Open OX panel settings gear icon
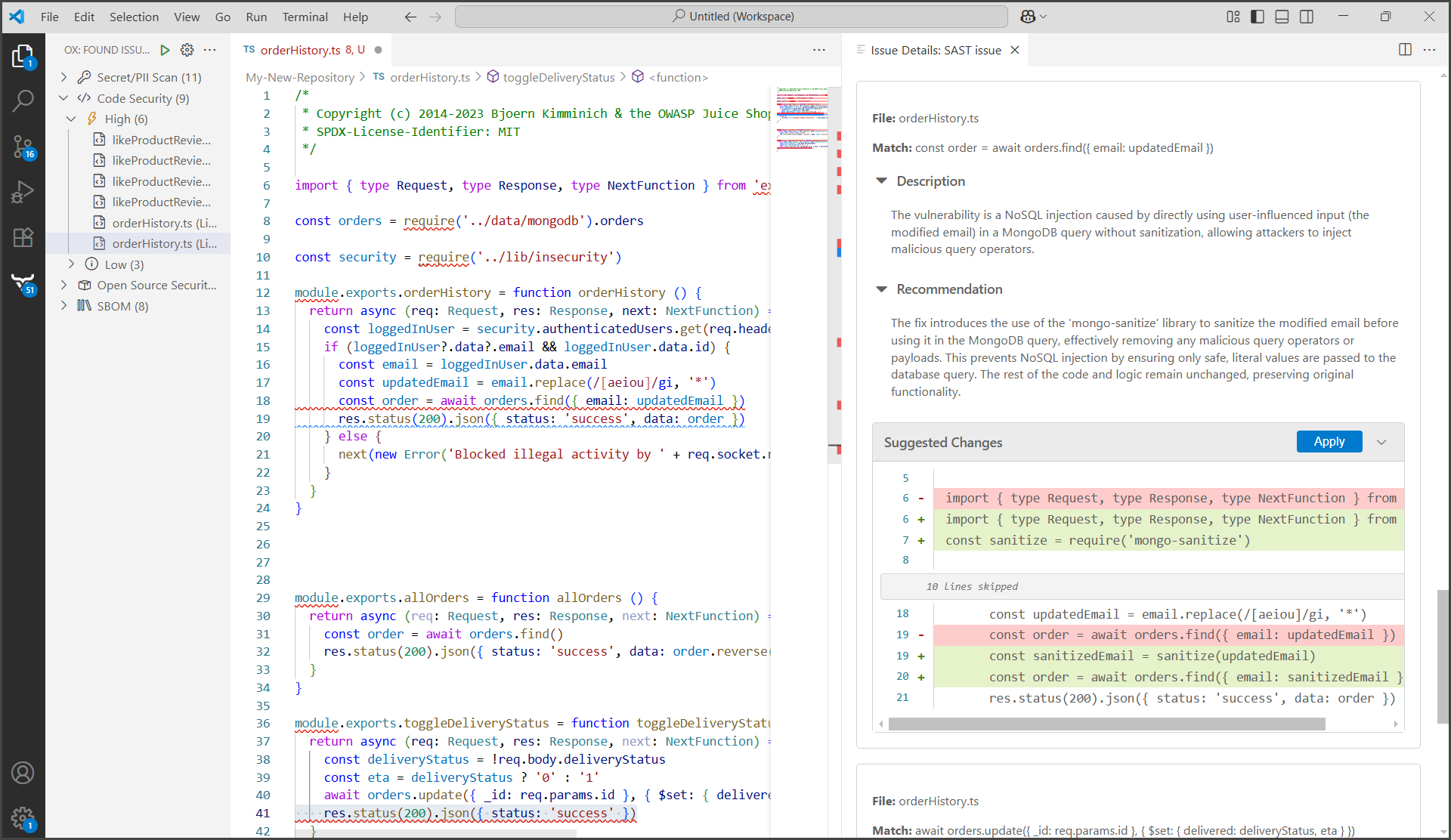Screen dimensions: 1451x840 click(x=187, y=50)
